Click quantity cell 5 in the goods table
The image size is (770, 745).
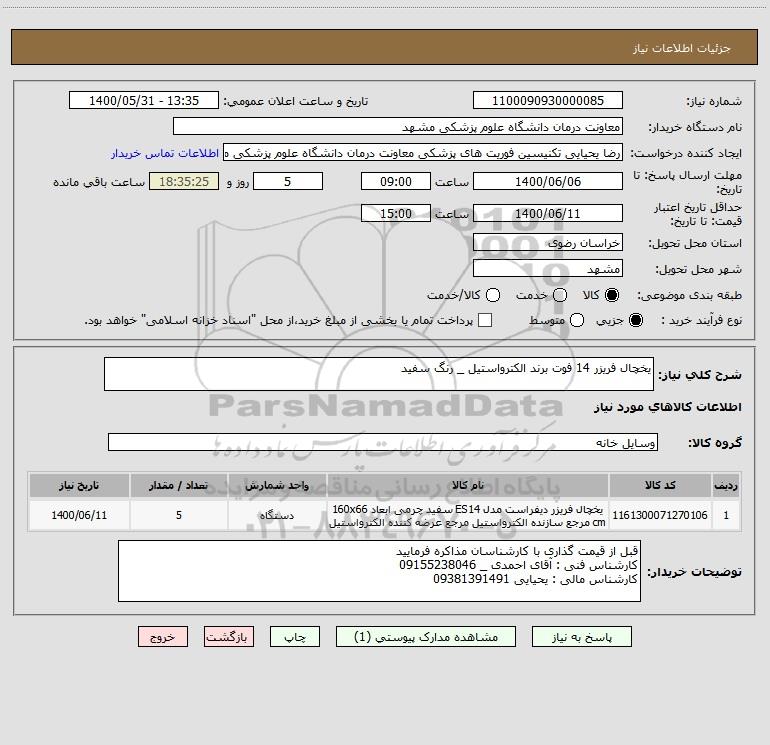click(179, 515)
